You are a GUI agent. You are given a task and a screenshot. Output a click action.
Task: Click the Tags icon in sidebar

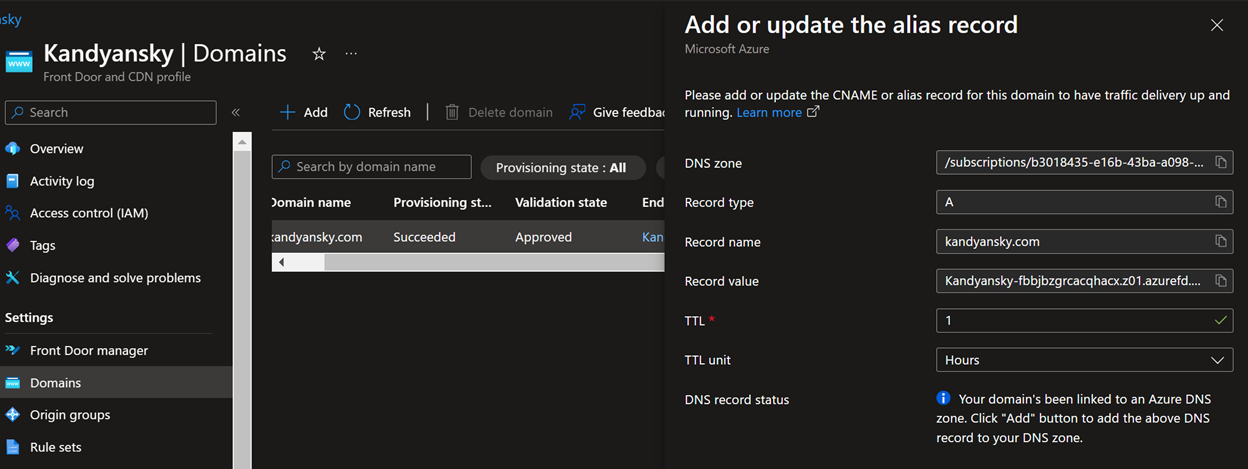coord(13,245)
